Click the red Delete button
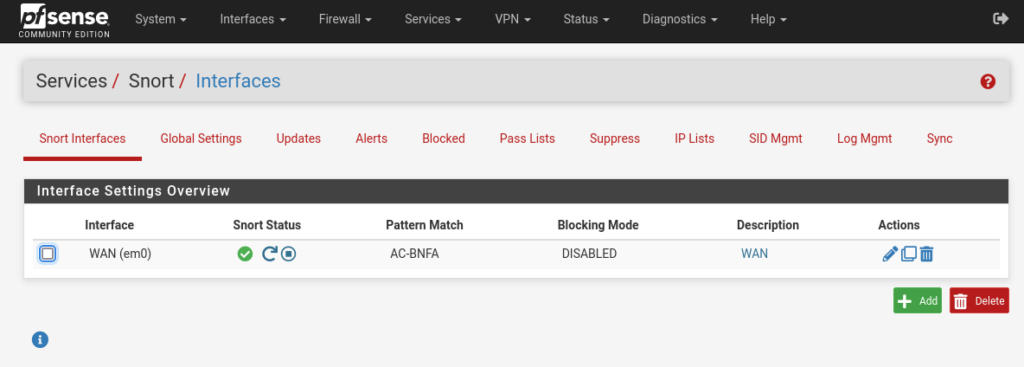 coord(979,300)
